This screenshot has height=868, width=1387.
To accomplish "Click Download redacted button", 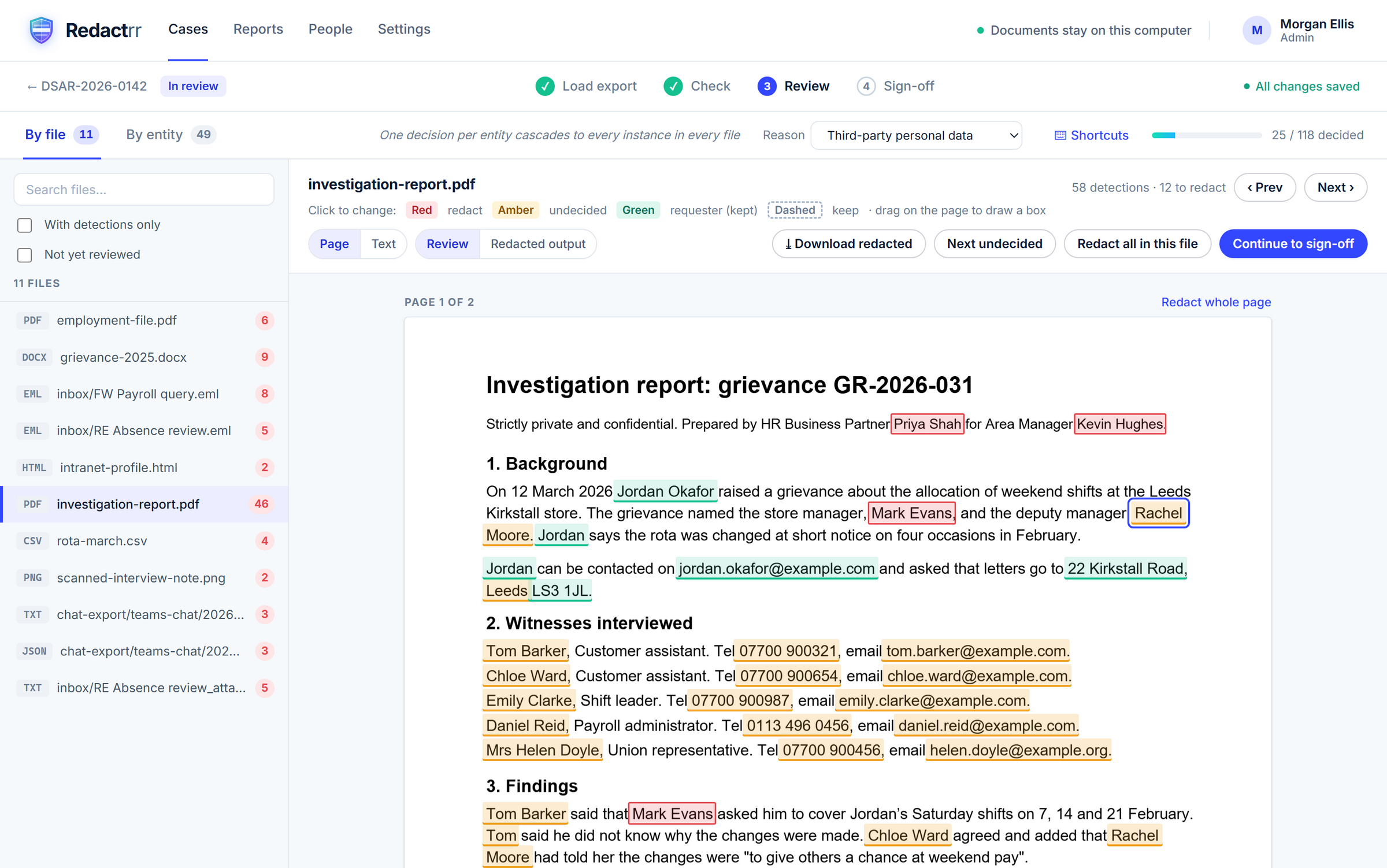I will 848,244.
